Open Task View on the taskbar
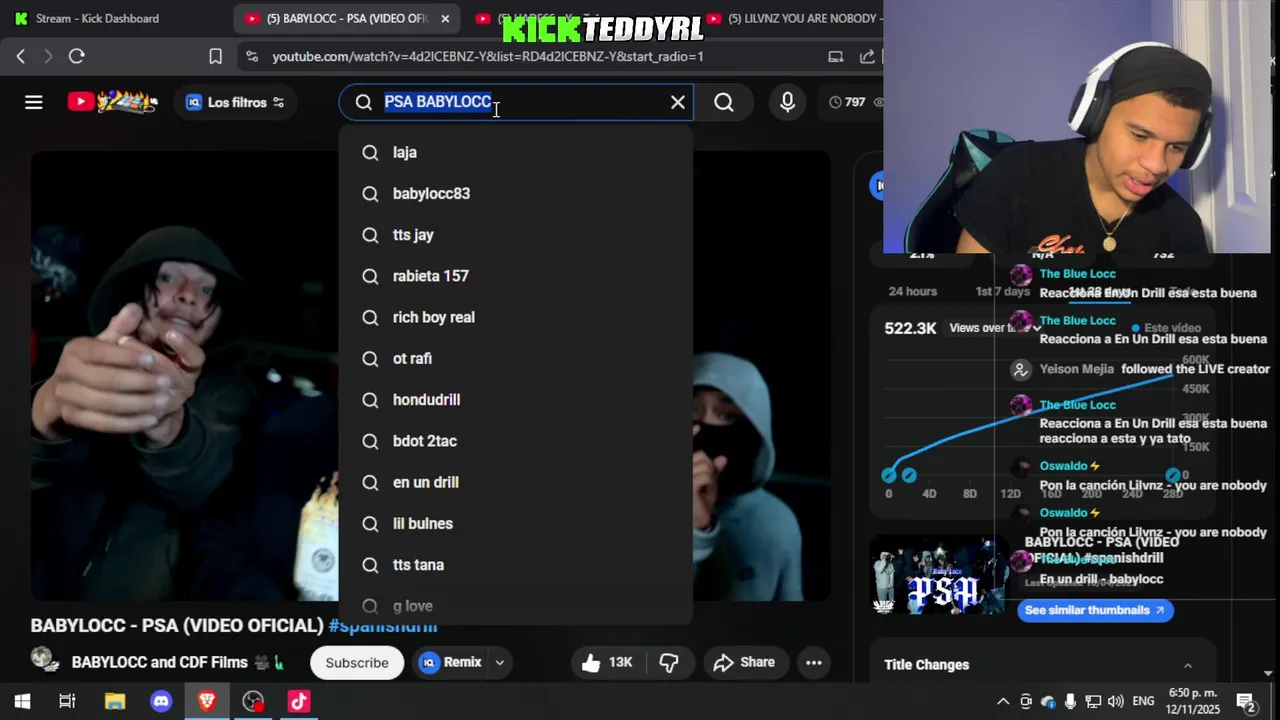 coord(67,701)
